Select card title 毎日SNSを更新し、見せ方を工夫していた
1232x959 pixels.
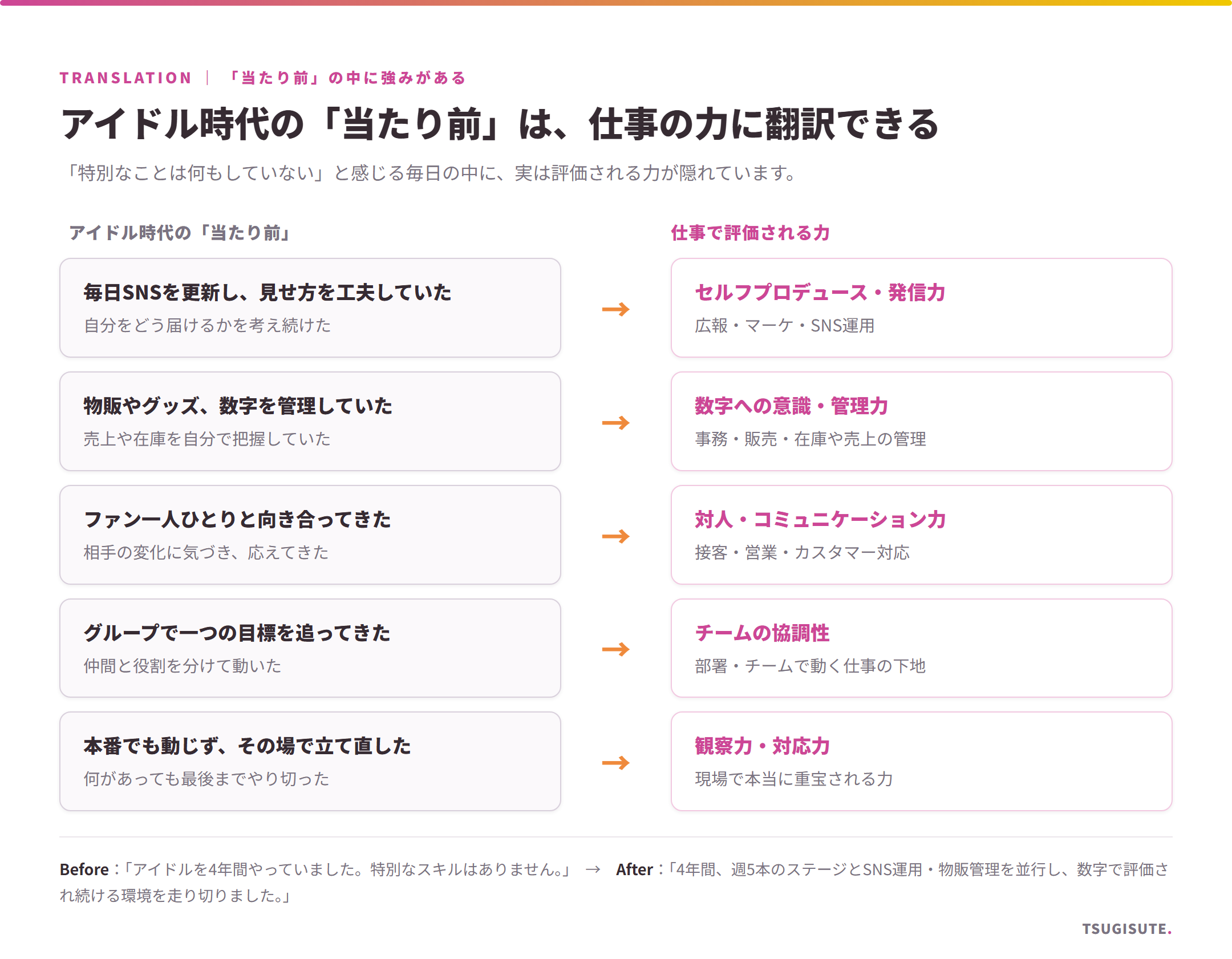267,292
